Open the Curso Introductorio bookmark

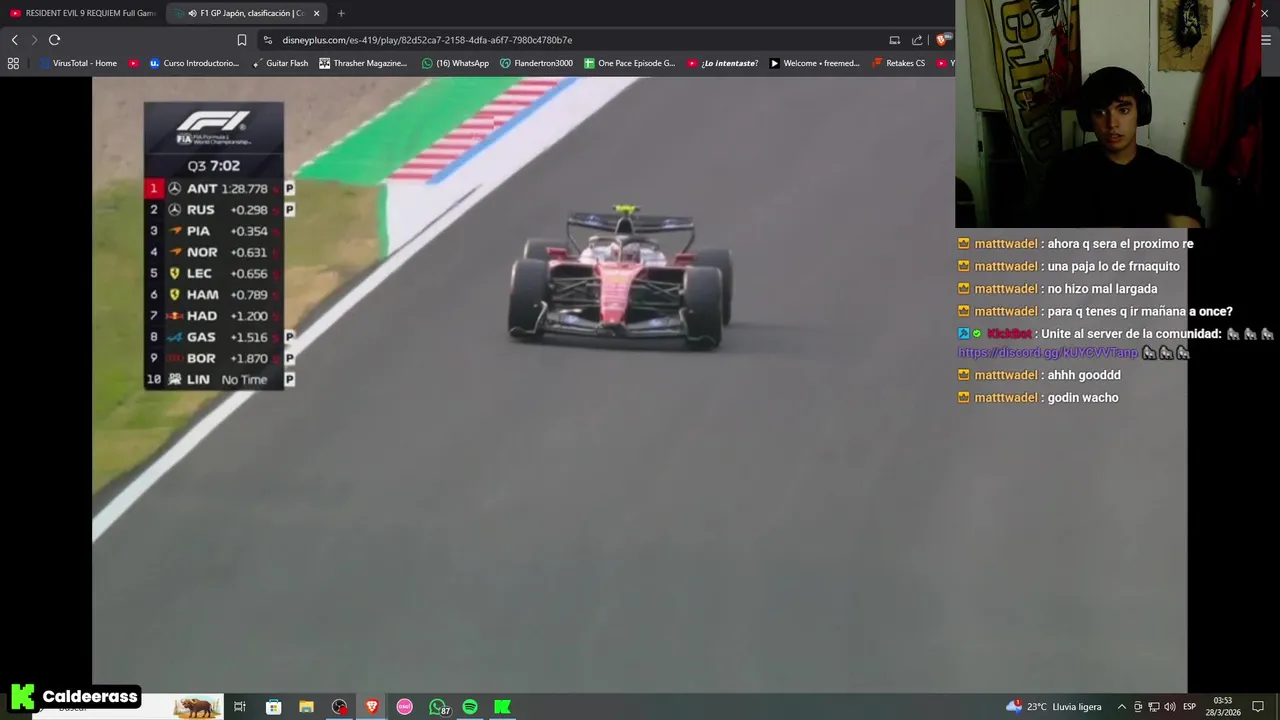click(x=194, y=63)
